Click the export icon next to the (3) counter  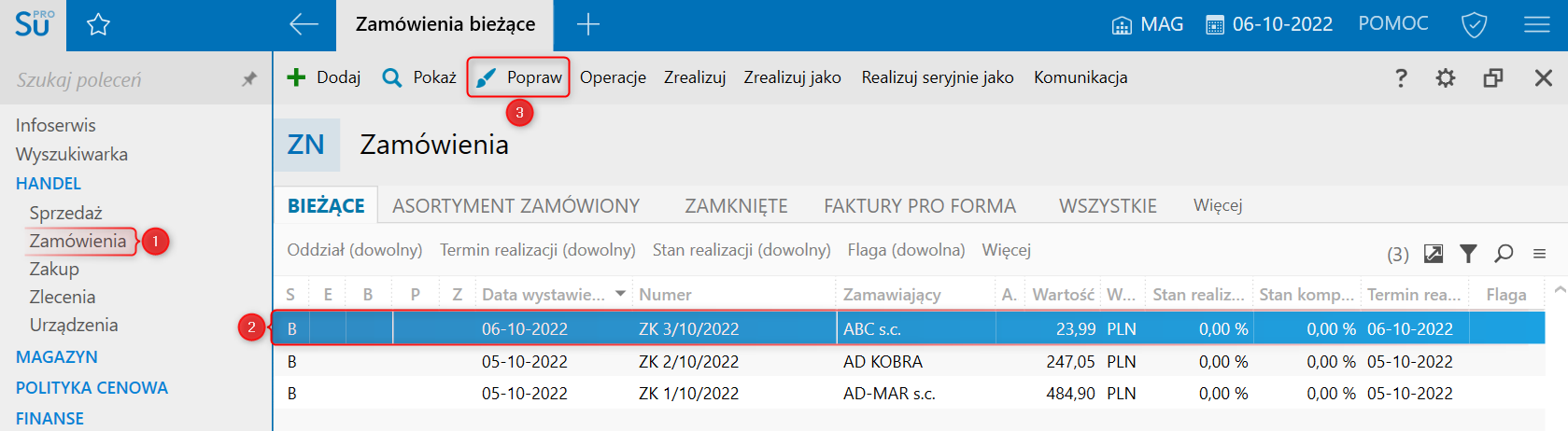[x=1434, y=253]
